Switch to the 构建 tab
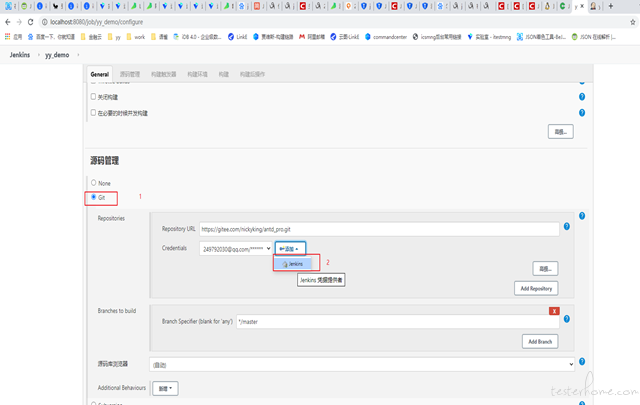640x405 pixels. coord(224,74)
